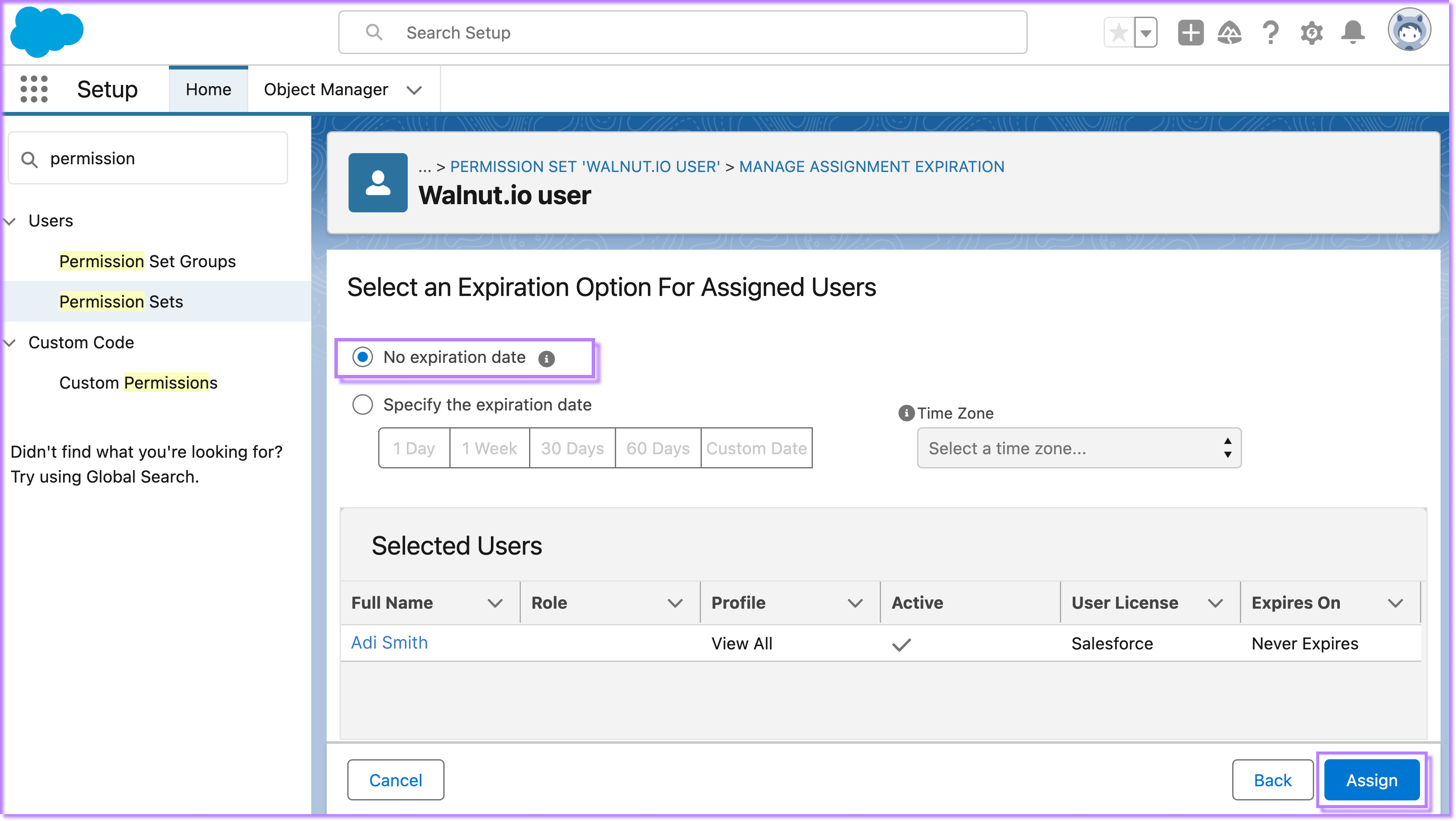Click the Walnut.io user person icon

point(378,183)
